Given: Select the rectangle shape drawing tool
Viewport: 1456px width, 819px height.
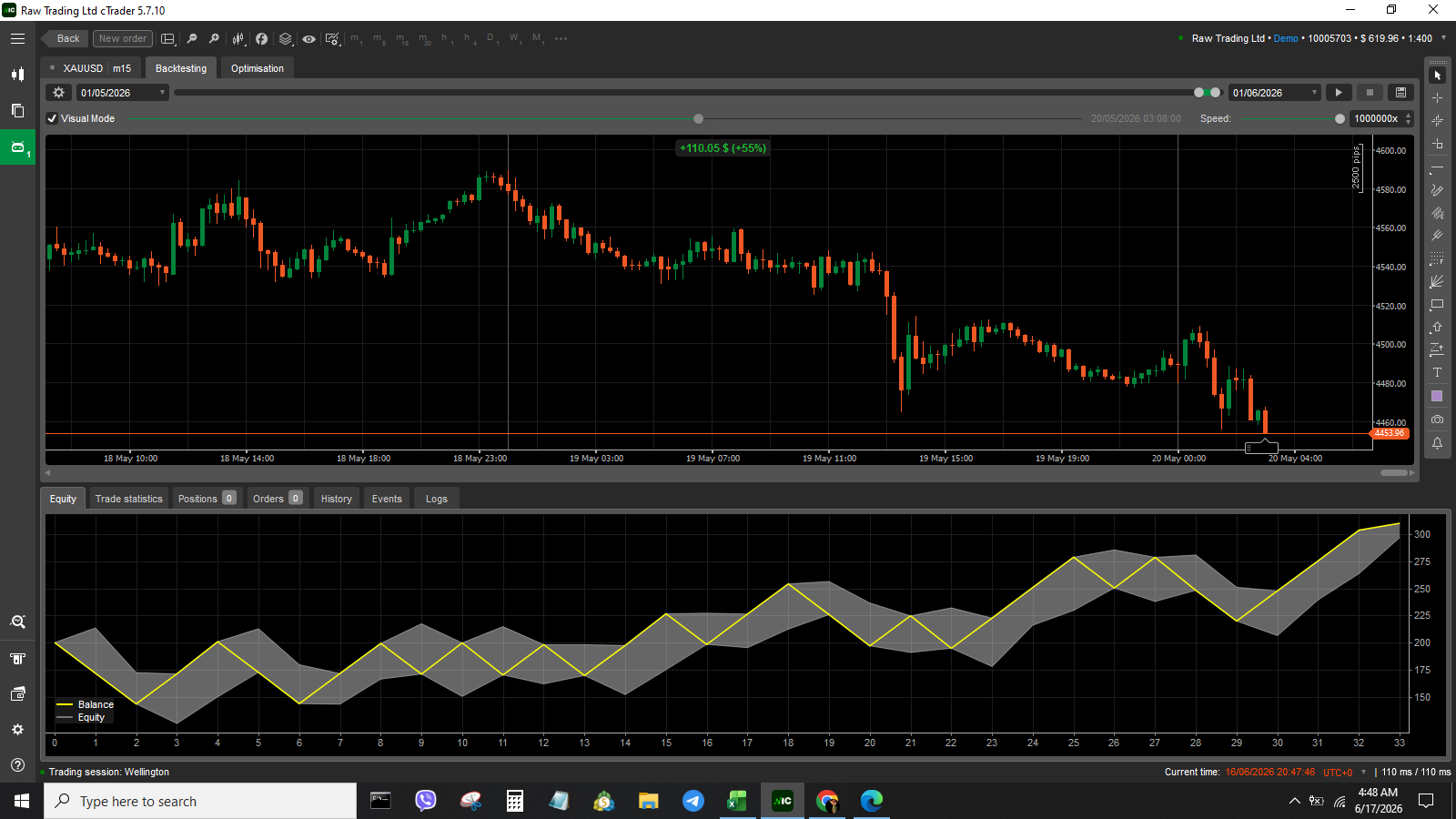Looking at the screenshot, I should point(1437,305).
